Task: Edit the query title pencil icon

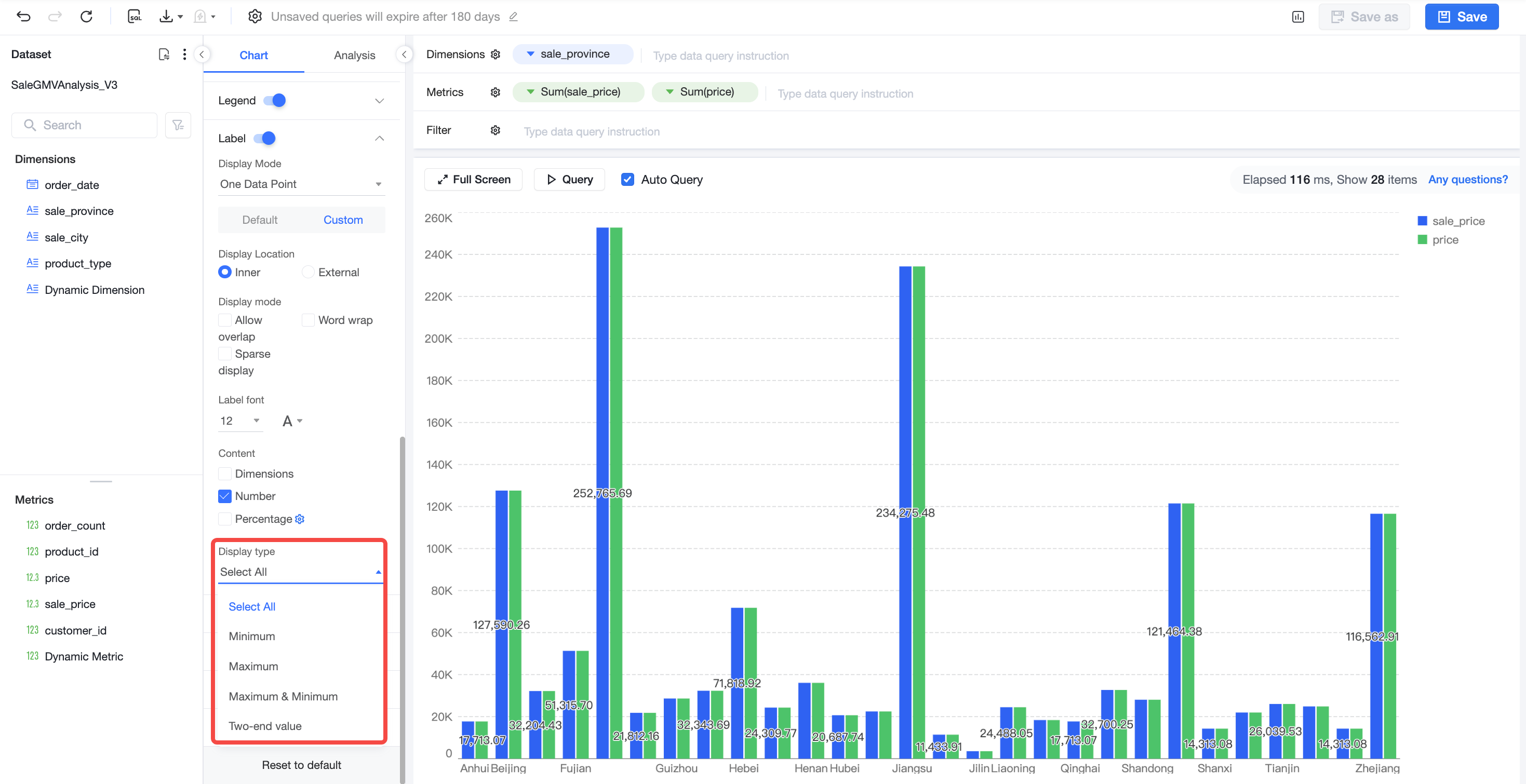Action: point(514,17)
